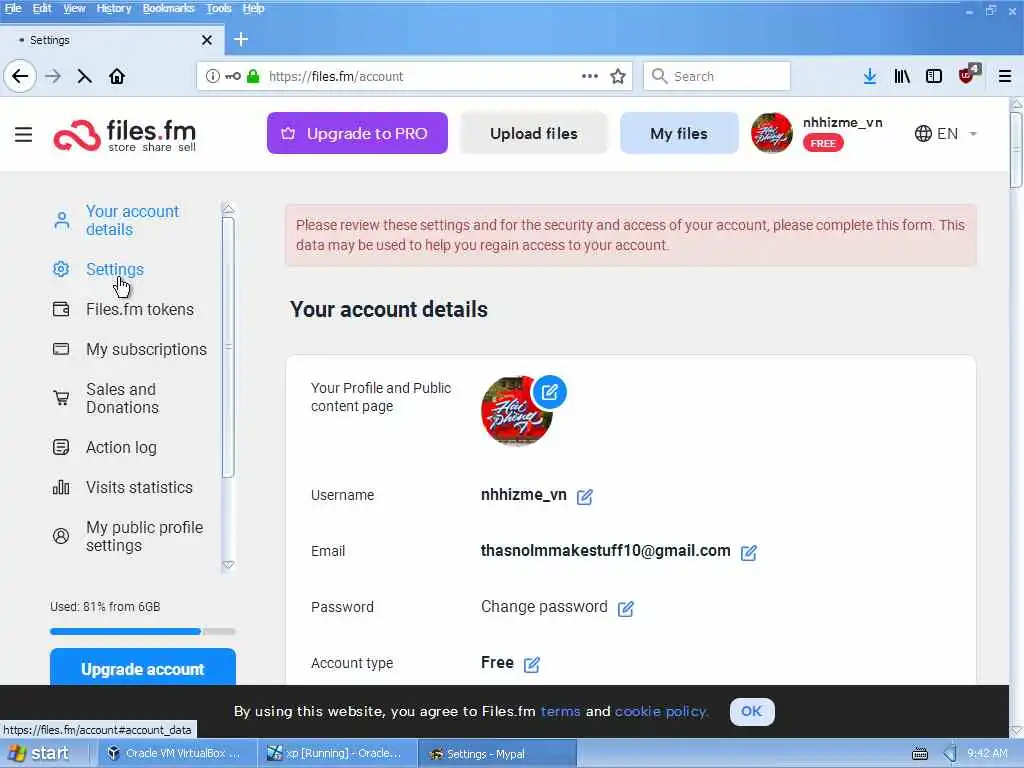Edit the username nhhizme_vn
This screenshot has width=1024, height=768.
[584, 497]
